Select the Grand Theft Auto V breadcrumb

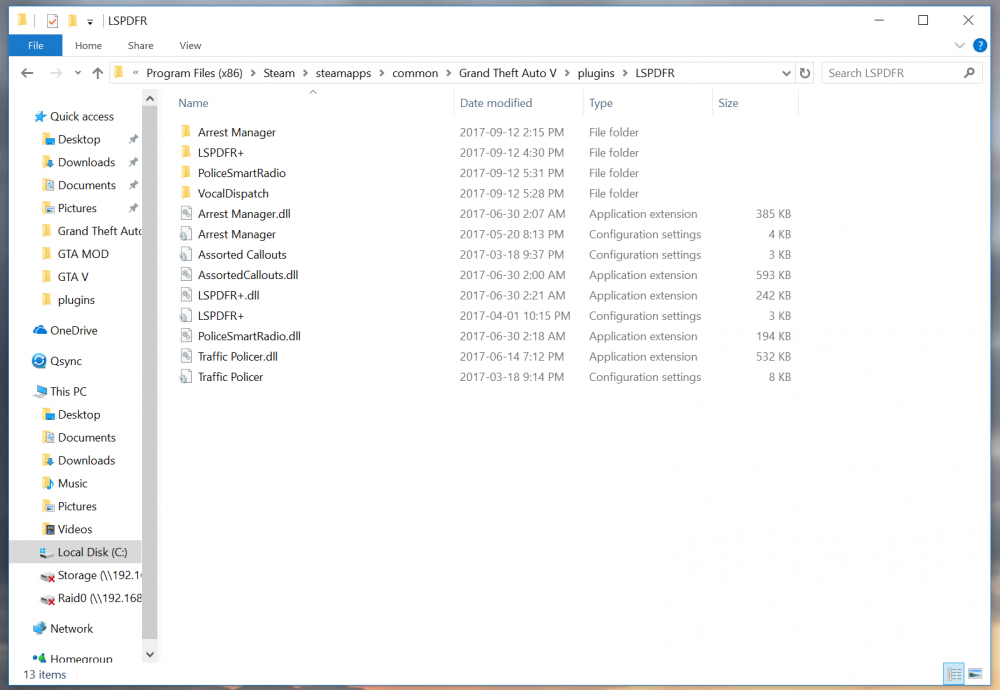(508, 73)
